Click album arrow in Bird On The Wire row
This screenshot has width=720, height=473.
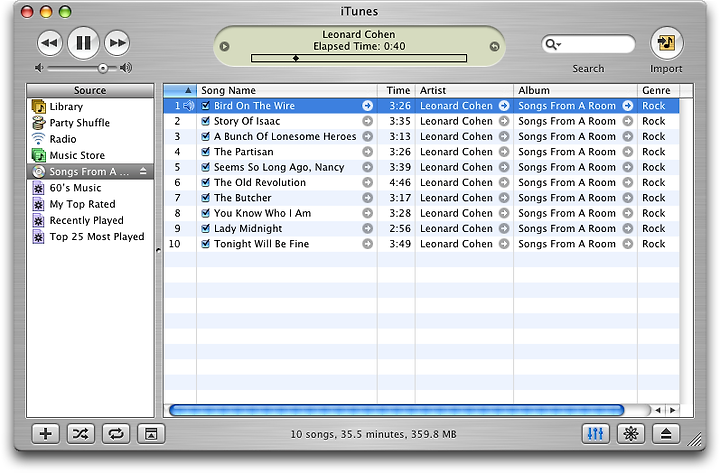point(628,106)
